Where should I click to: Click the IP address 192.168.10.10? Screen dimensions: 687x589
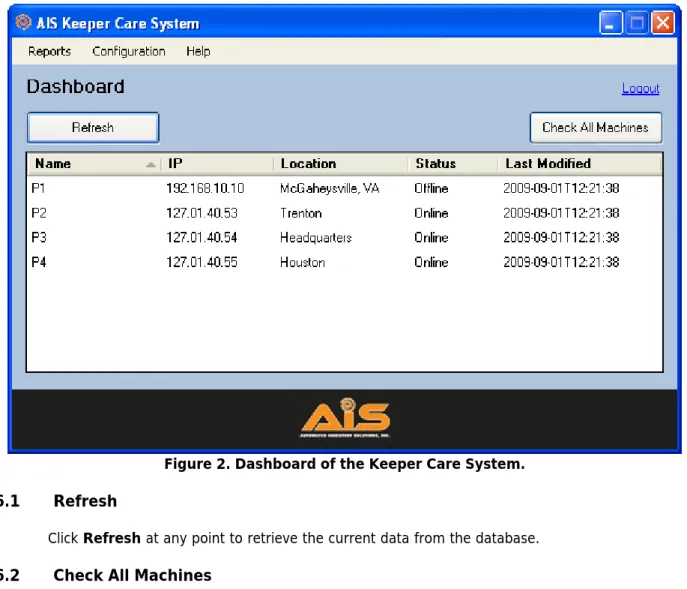coord(205,188)
